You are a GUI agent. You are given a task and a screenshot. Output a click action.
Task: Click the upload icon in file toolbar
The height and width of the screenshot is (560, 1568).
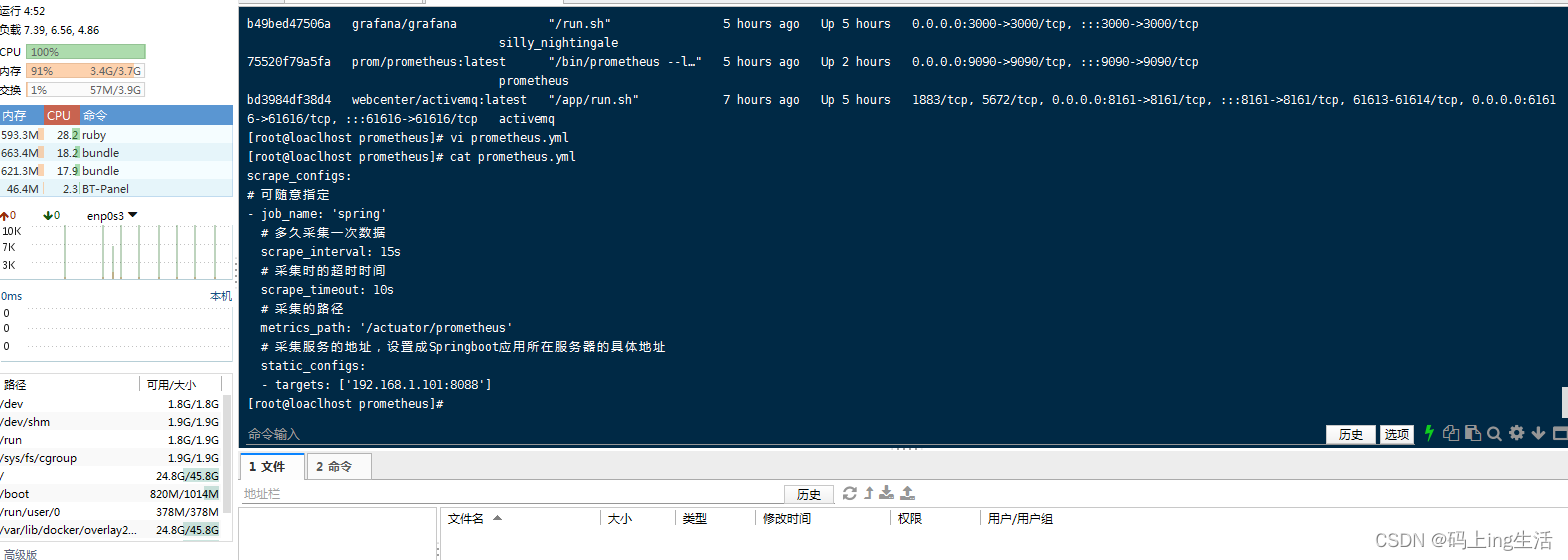(x=907, y=493)
